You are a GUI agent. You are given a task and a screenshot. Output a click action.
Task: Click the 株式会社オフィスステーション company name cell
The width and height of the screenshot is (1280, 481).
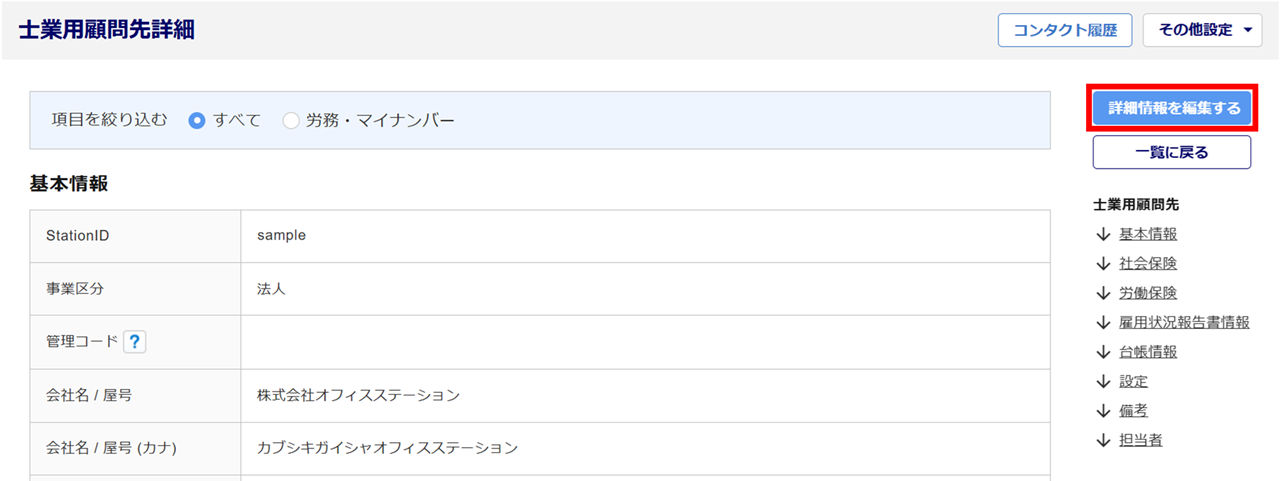coord(358,395)
